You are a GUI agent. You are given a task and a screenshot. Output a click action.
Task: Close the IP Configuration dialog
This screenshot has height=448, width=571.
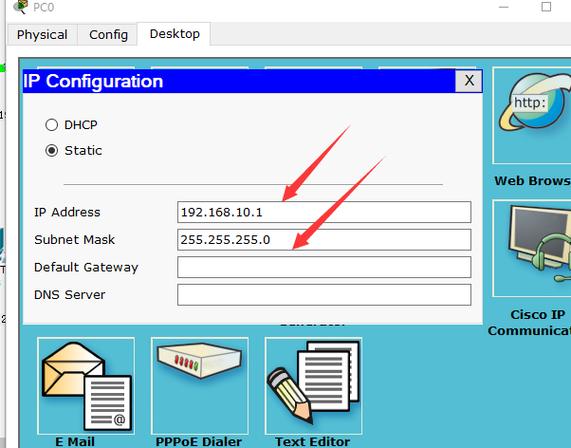click(469, 80)
